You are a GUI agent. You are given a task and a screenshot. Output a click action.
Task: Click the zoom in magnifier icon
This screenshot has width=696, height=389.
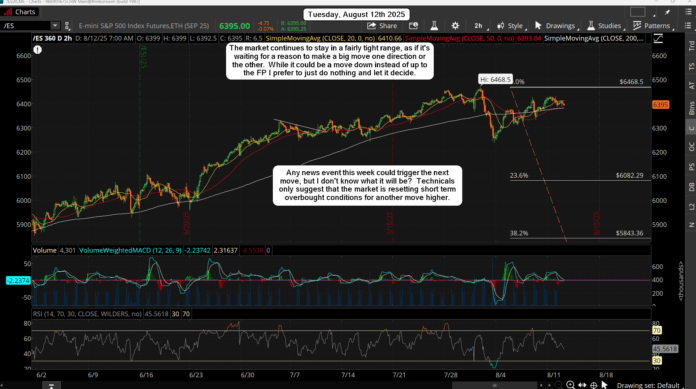[570, 385]
